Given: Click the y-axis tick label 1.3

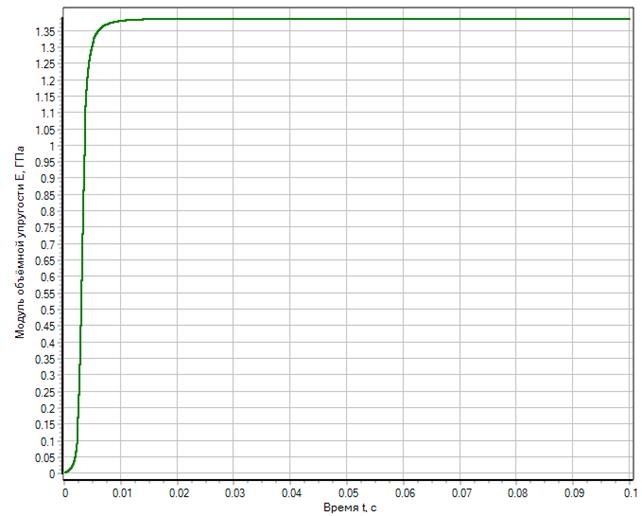Looking at the screenshot, I should click(47, 48).
